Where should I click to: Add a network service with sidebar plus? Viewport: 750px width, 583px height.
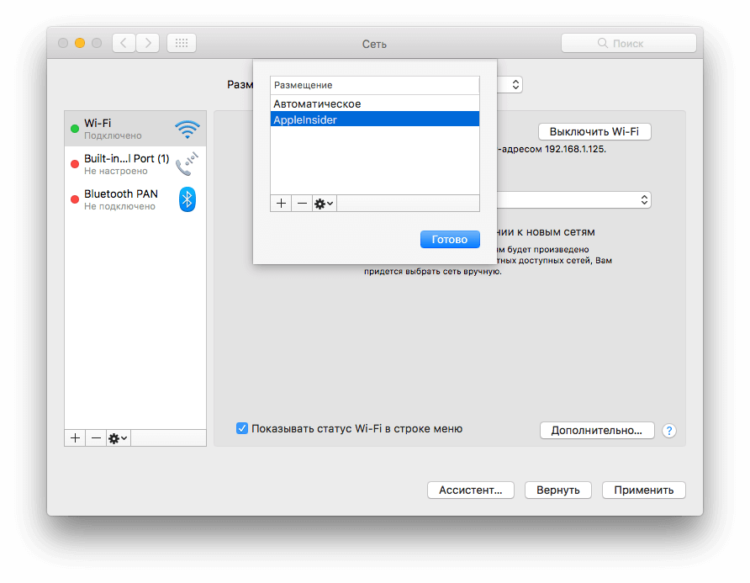(75, 438)
